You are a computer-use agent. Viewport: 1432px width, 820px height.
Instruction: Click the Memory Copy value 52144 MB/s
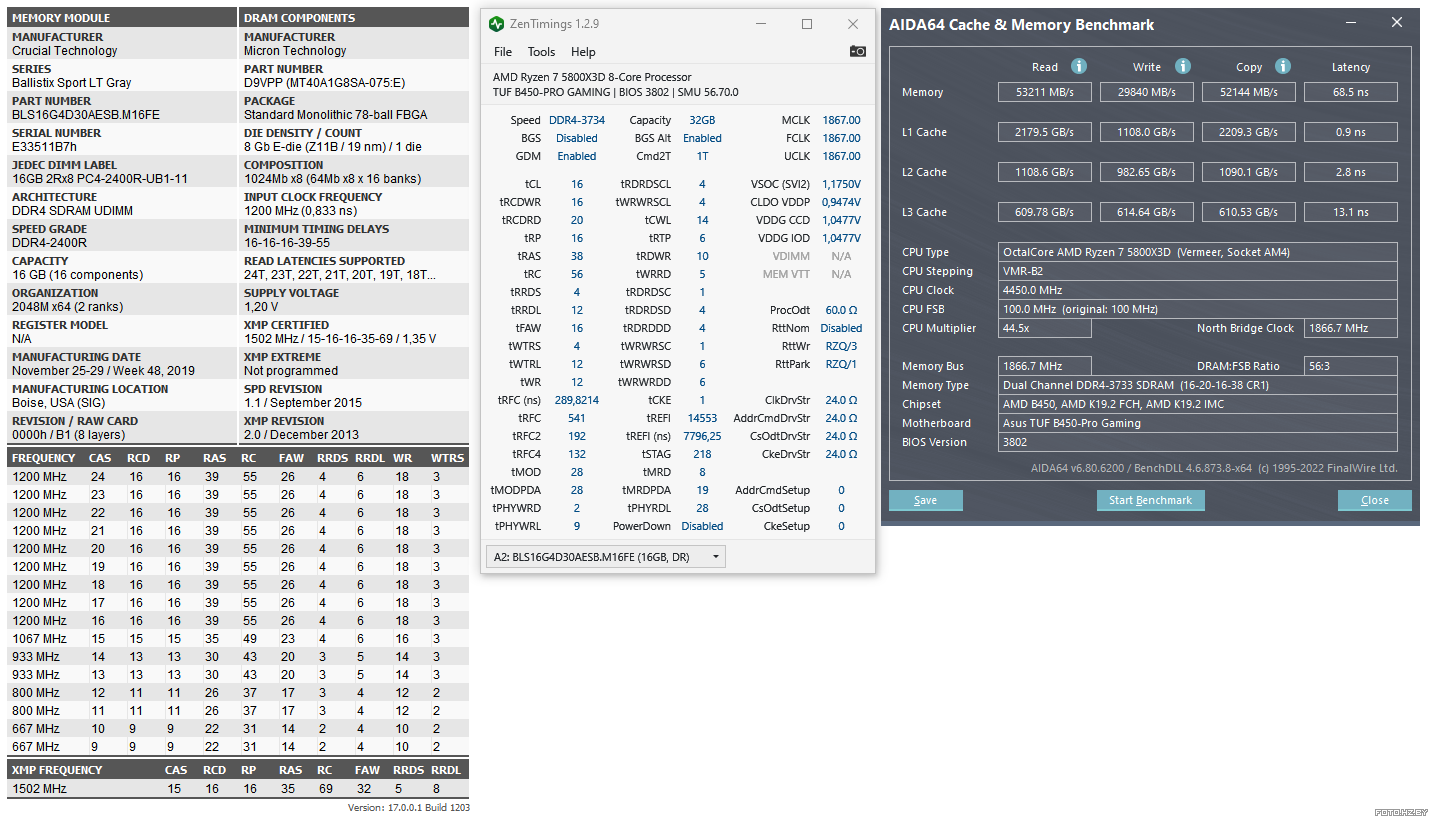click(1249, 92)
